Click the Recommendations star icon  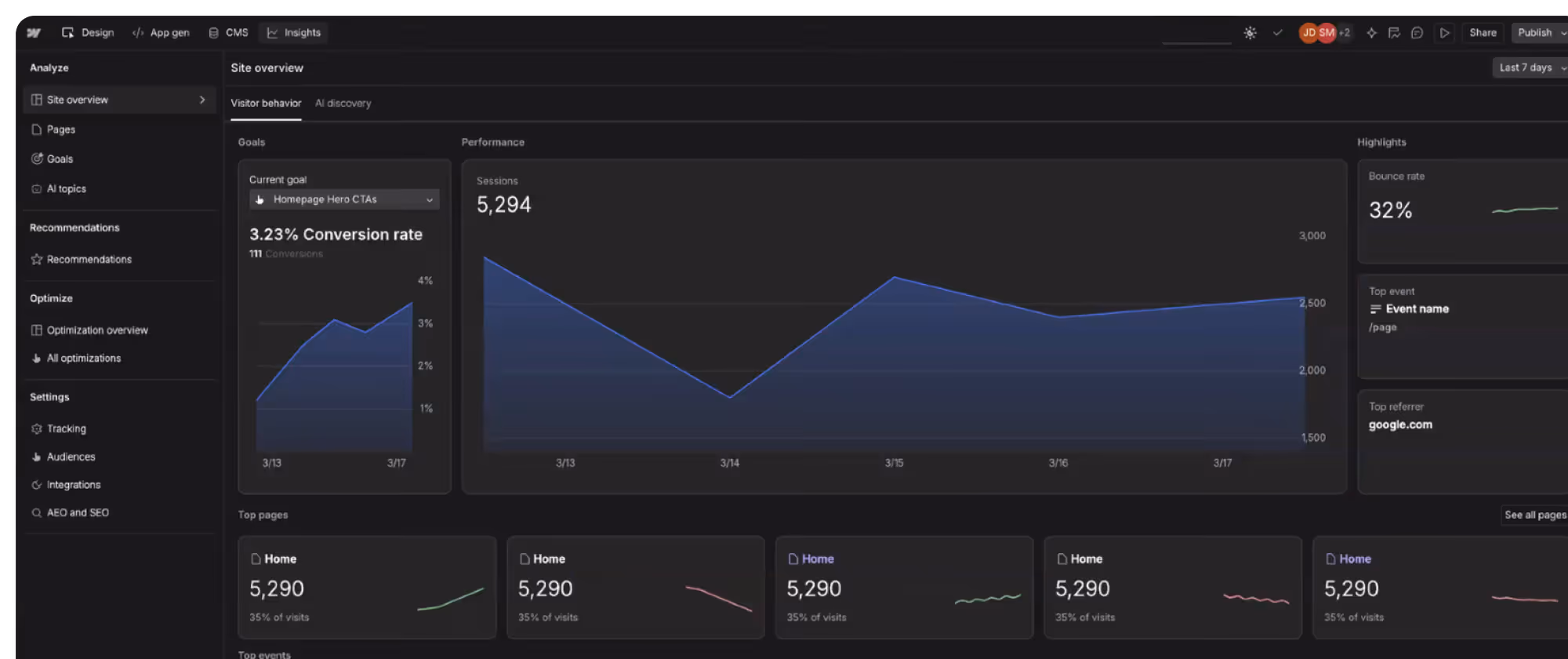(x=36, y=259)
